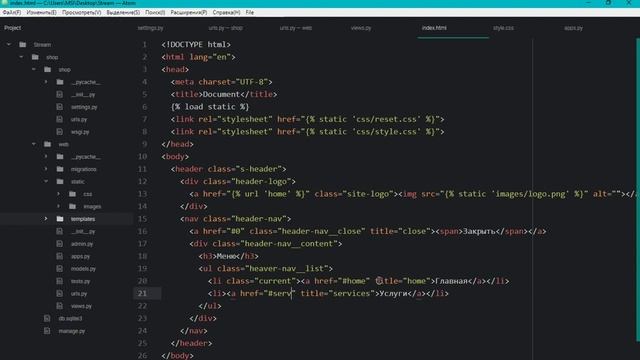Click the admin.py file icon
This screenshot has width=640, height=360.
(60, 244)
